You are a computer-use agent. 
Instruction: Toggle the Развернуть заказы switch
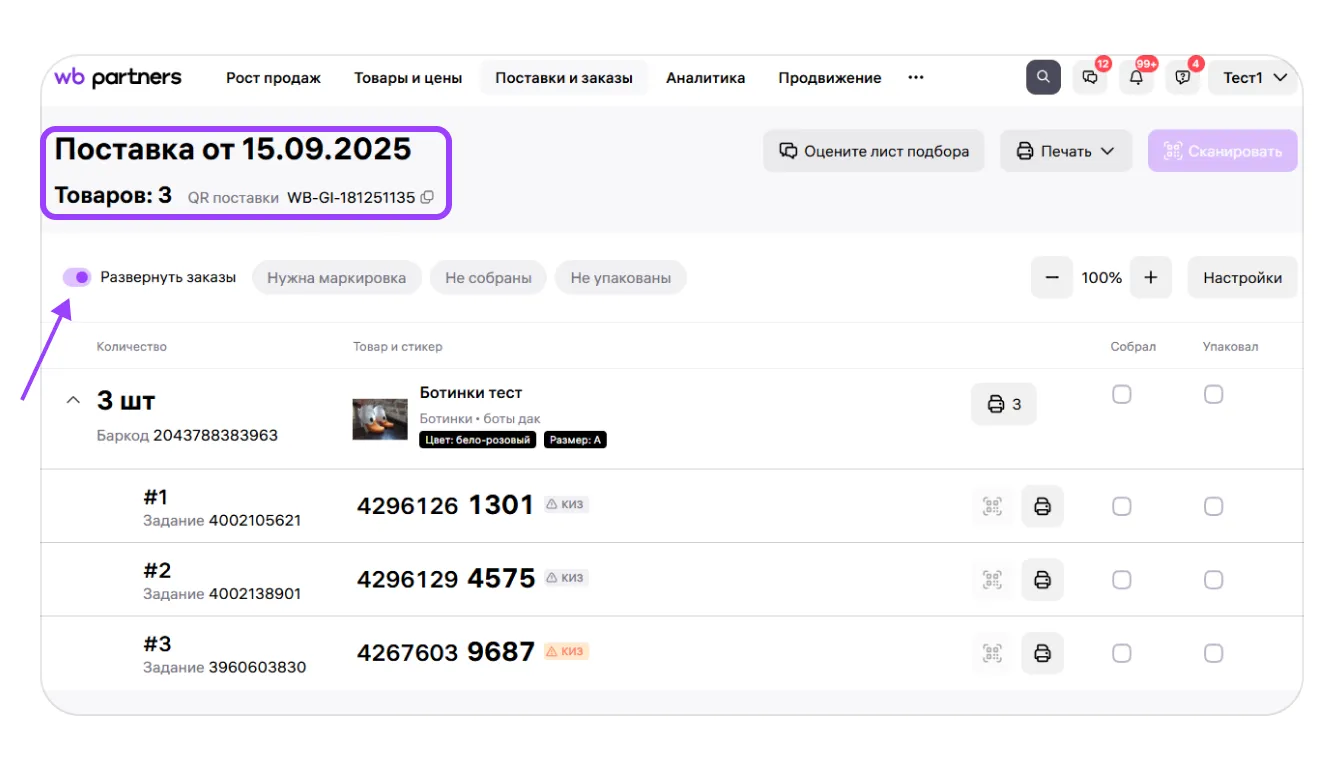pos(77,277)
